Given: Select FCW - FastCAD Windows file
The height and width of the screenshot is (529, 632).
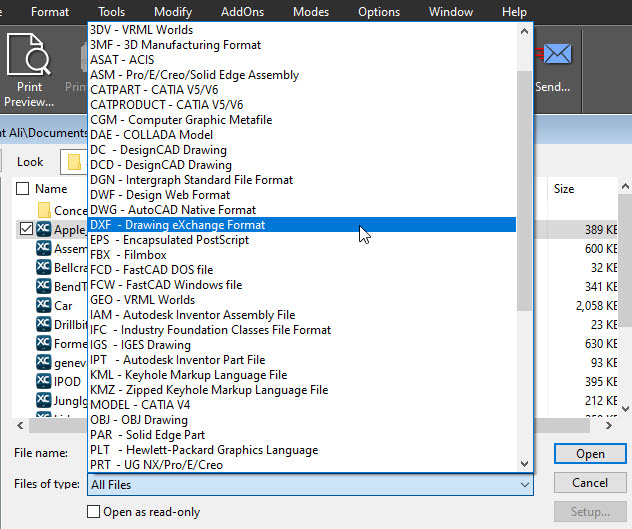Looking at the screenshot, I should [302, 285].
